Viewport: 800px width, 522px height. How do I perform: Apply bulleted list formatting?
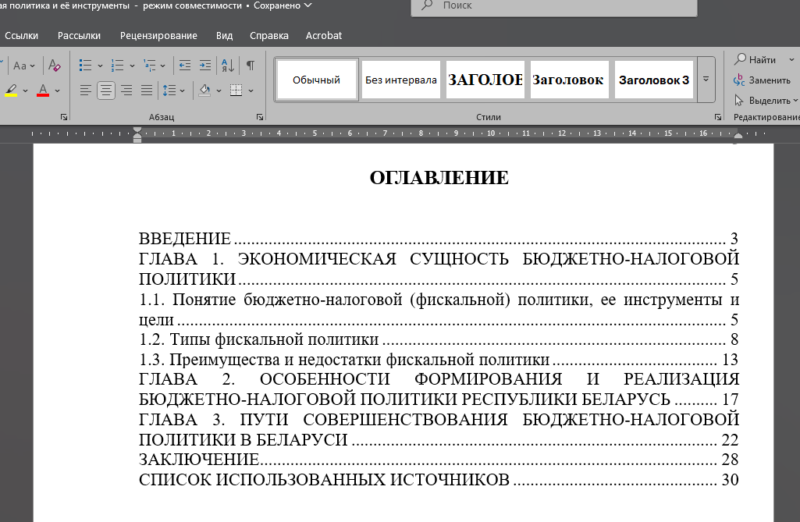click(85, 65)
